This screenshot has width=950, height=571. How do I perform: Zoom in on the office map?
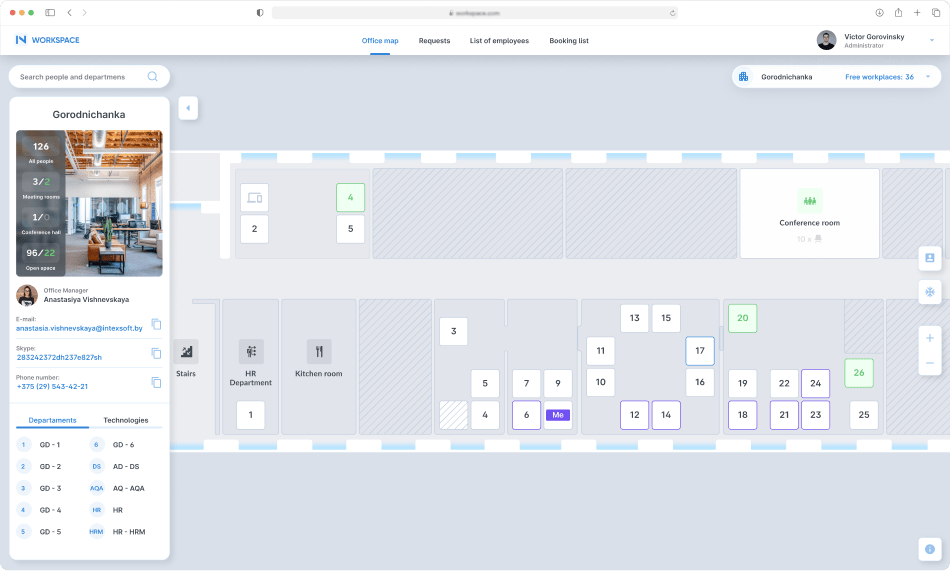click(x=929, y=338)
